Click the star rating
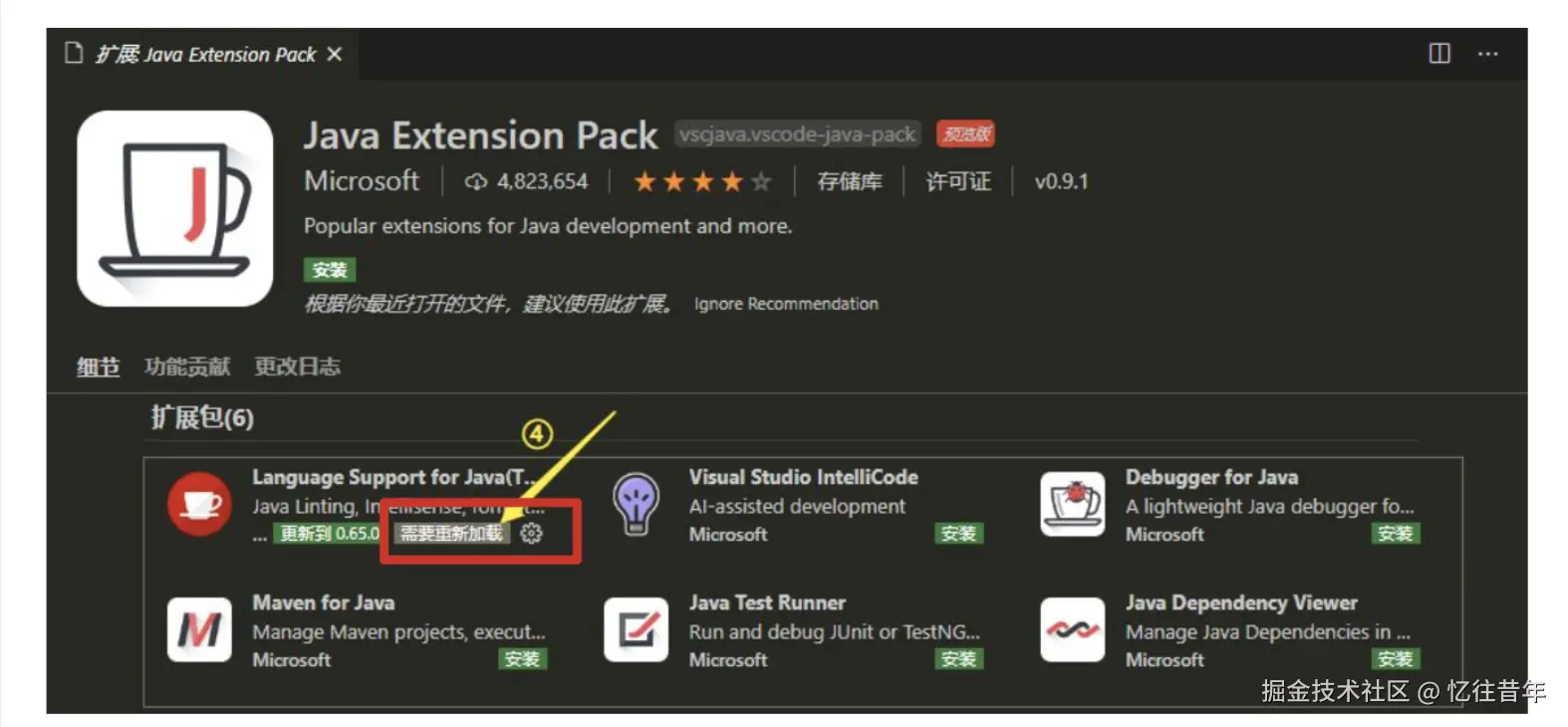The image size is (1568, 727). tap(702, 181)
